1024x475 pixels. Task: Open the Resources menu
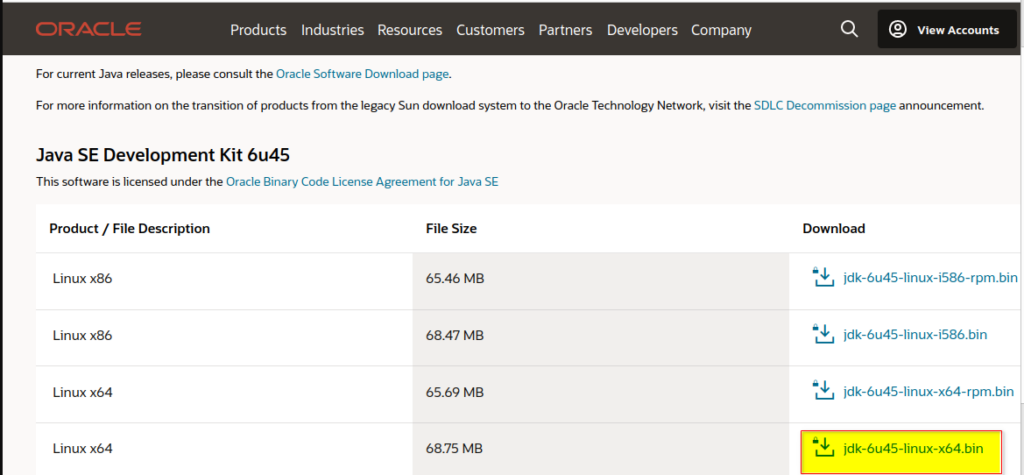point(409,30)
